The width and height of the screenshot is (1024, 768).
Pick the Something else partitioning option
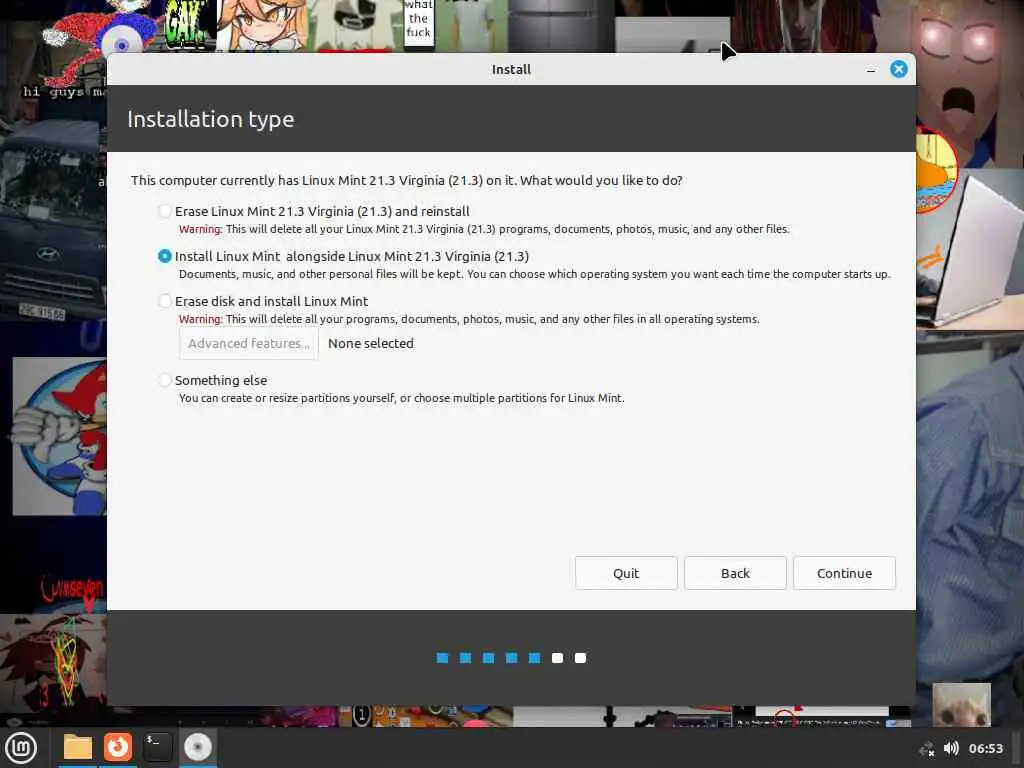(165, 380)
